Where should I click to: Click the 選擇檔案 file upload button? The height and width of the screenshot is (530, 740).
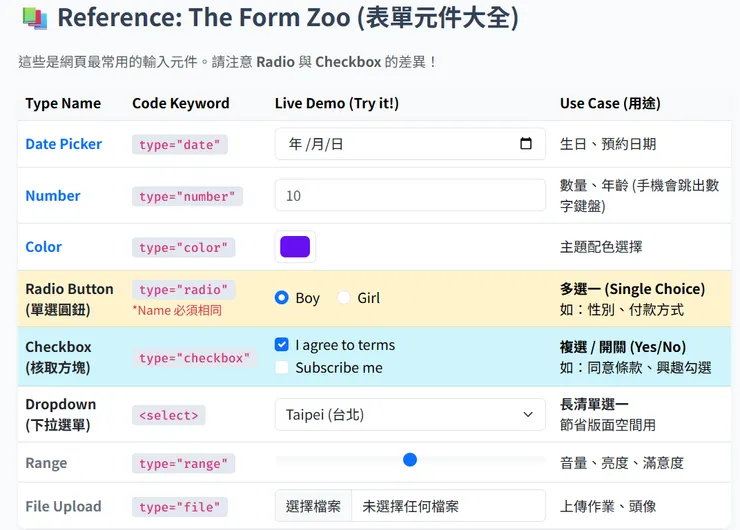tap(313, 506)
